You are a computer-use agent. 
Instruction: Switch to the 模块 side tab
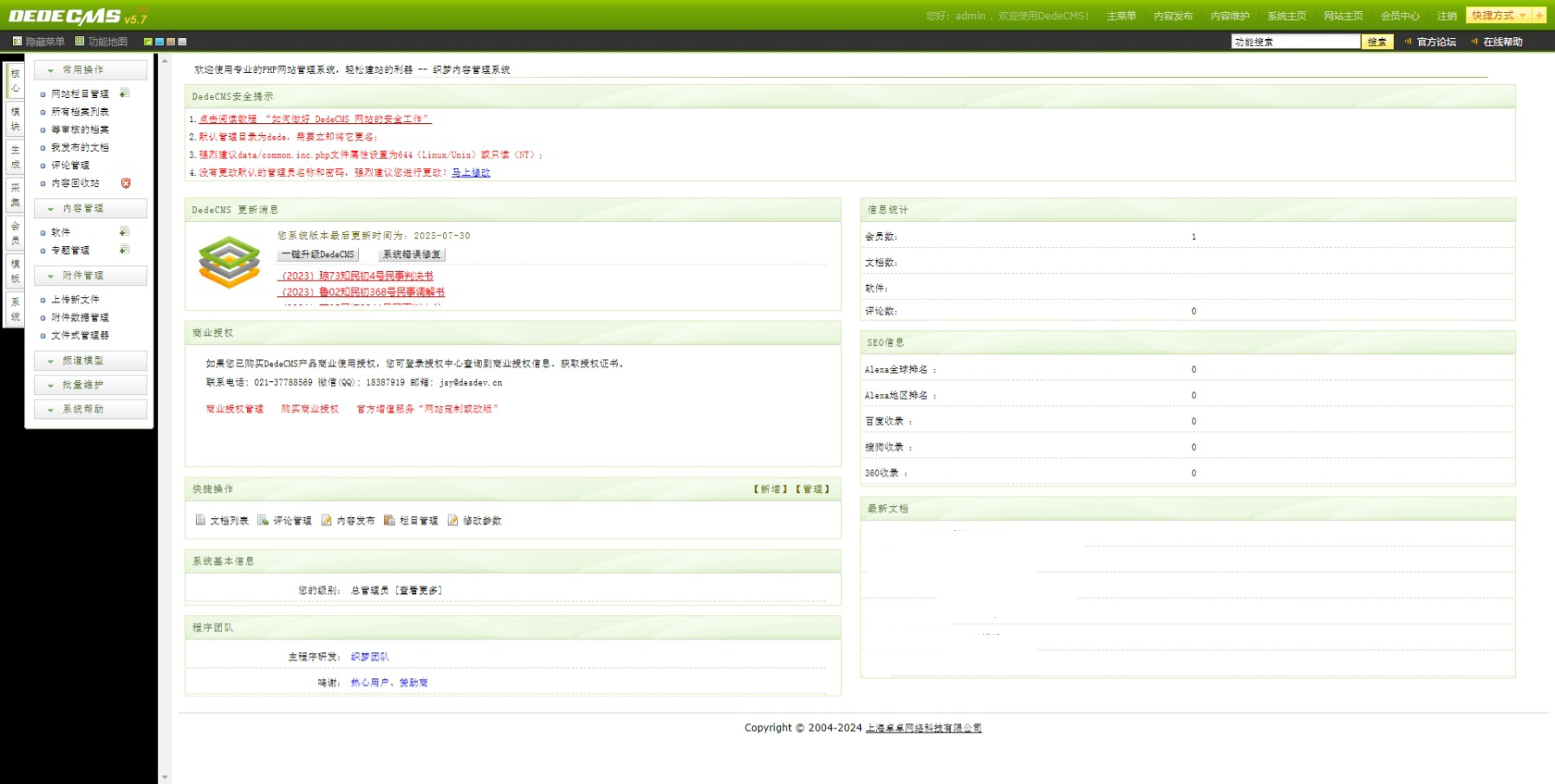pyautogui.click(x=15, y=119)
